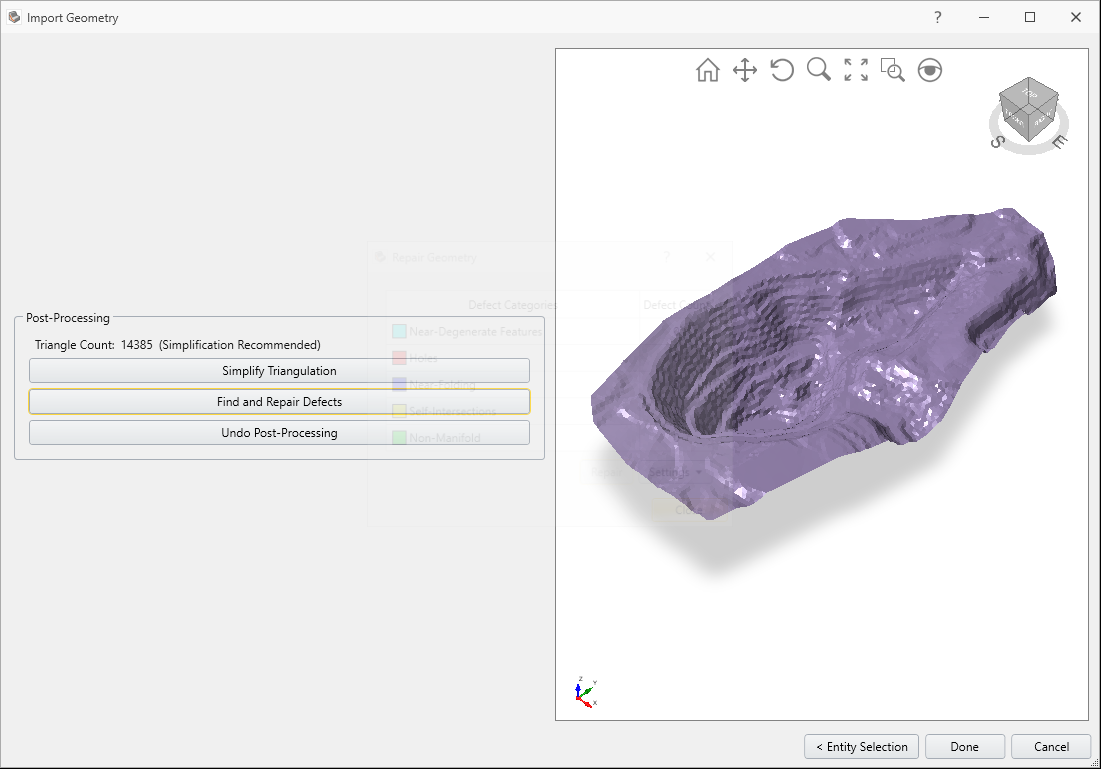The image size is (1101, 769).
Task: Click the XYZ axis triad
Action: pyautogui.click(x=585, y=692)
